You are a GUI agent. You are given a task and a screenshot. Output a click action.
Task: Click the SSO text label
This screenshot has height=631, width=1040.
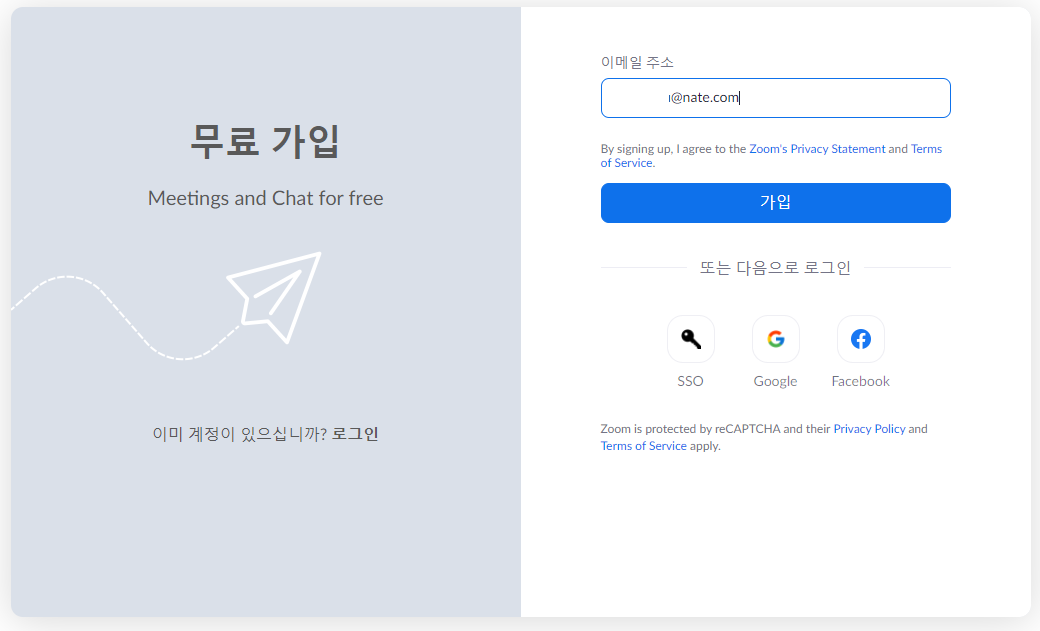[x=690, y=382]
